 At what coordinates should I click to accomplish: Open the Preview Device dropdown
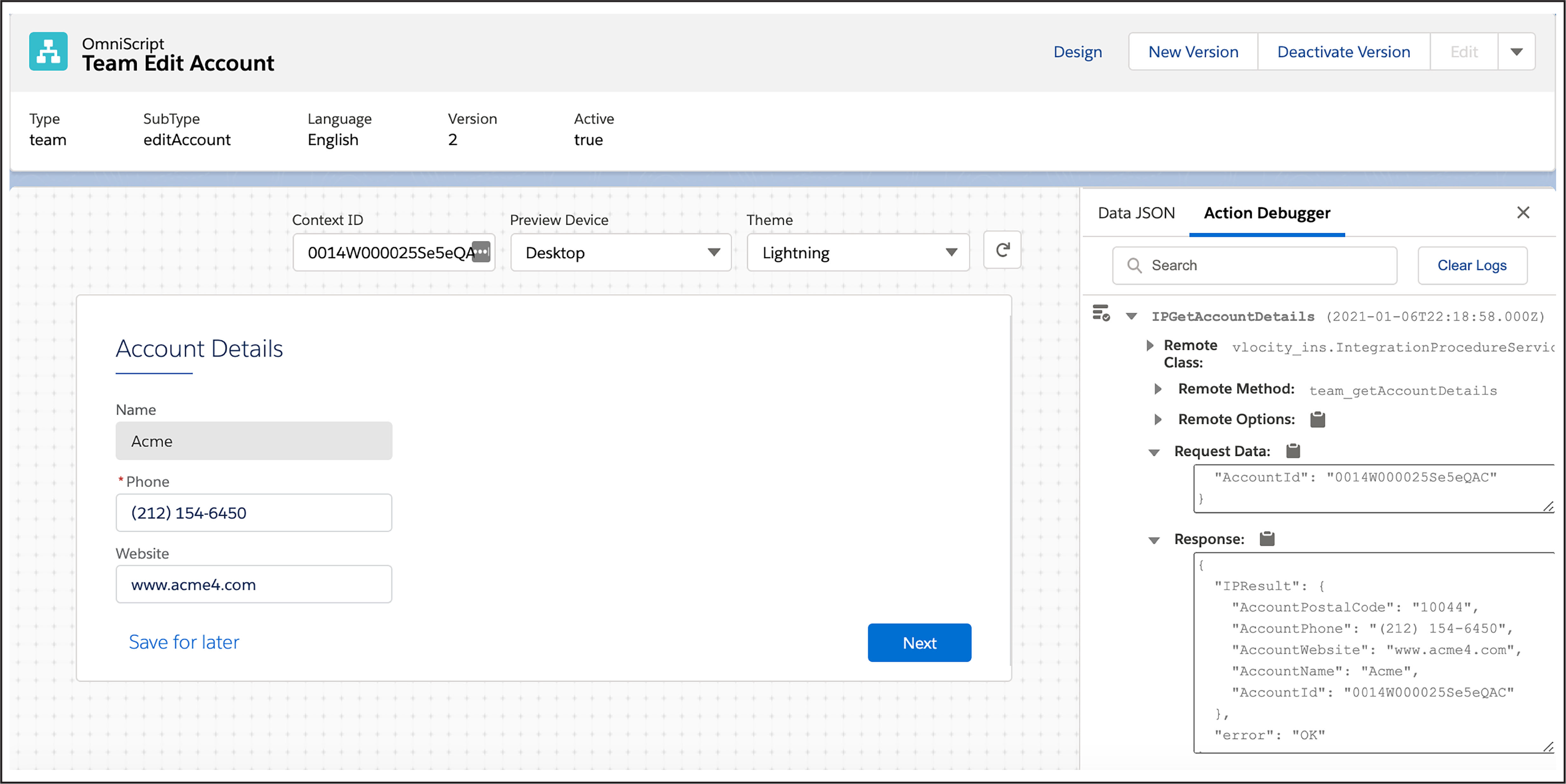point(620,252)
